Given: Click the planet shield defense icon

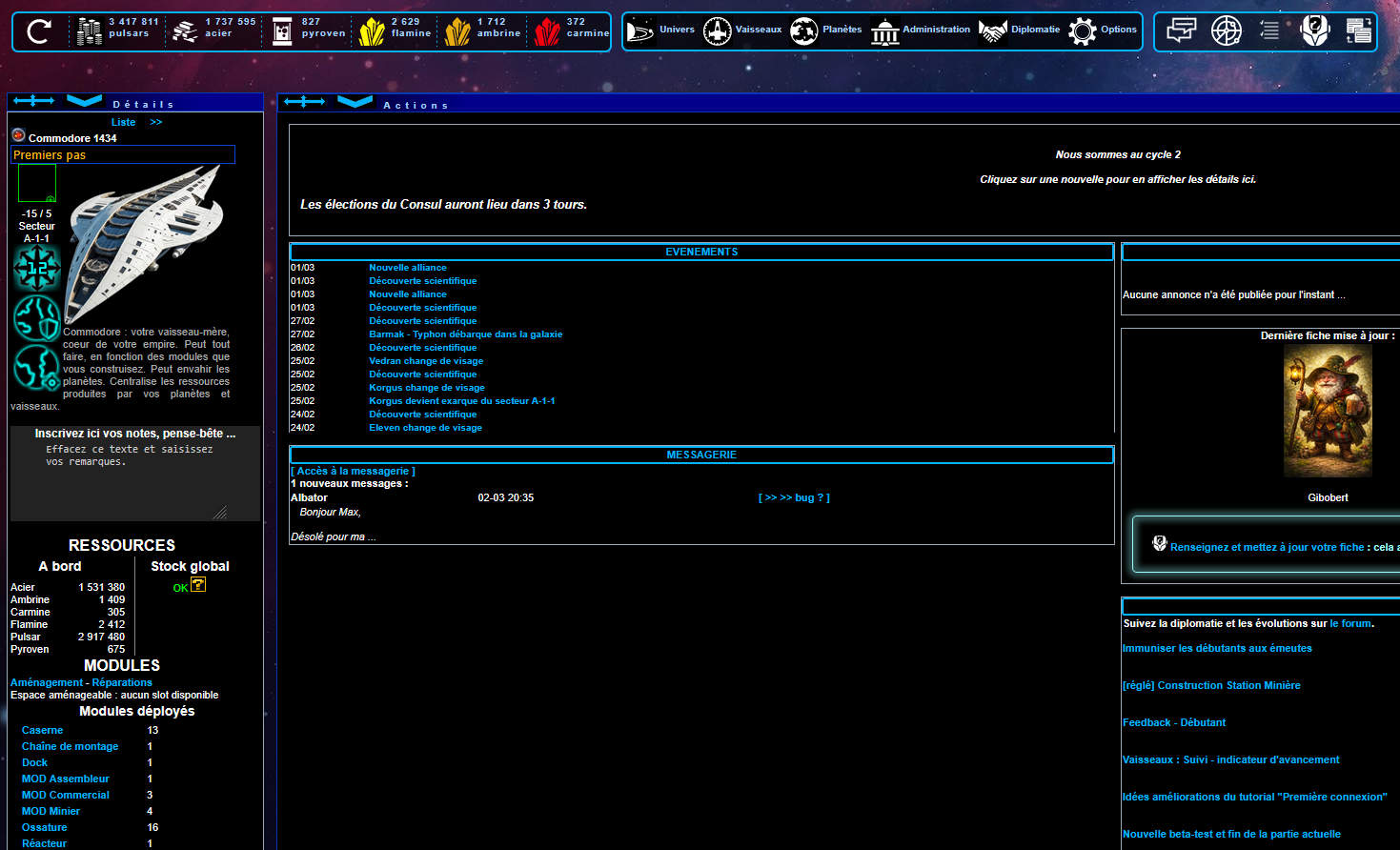Looking at the screenshot, I should (x=37, y=317).
